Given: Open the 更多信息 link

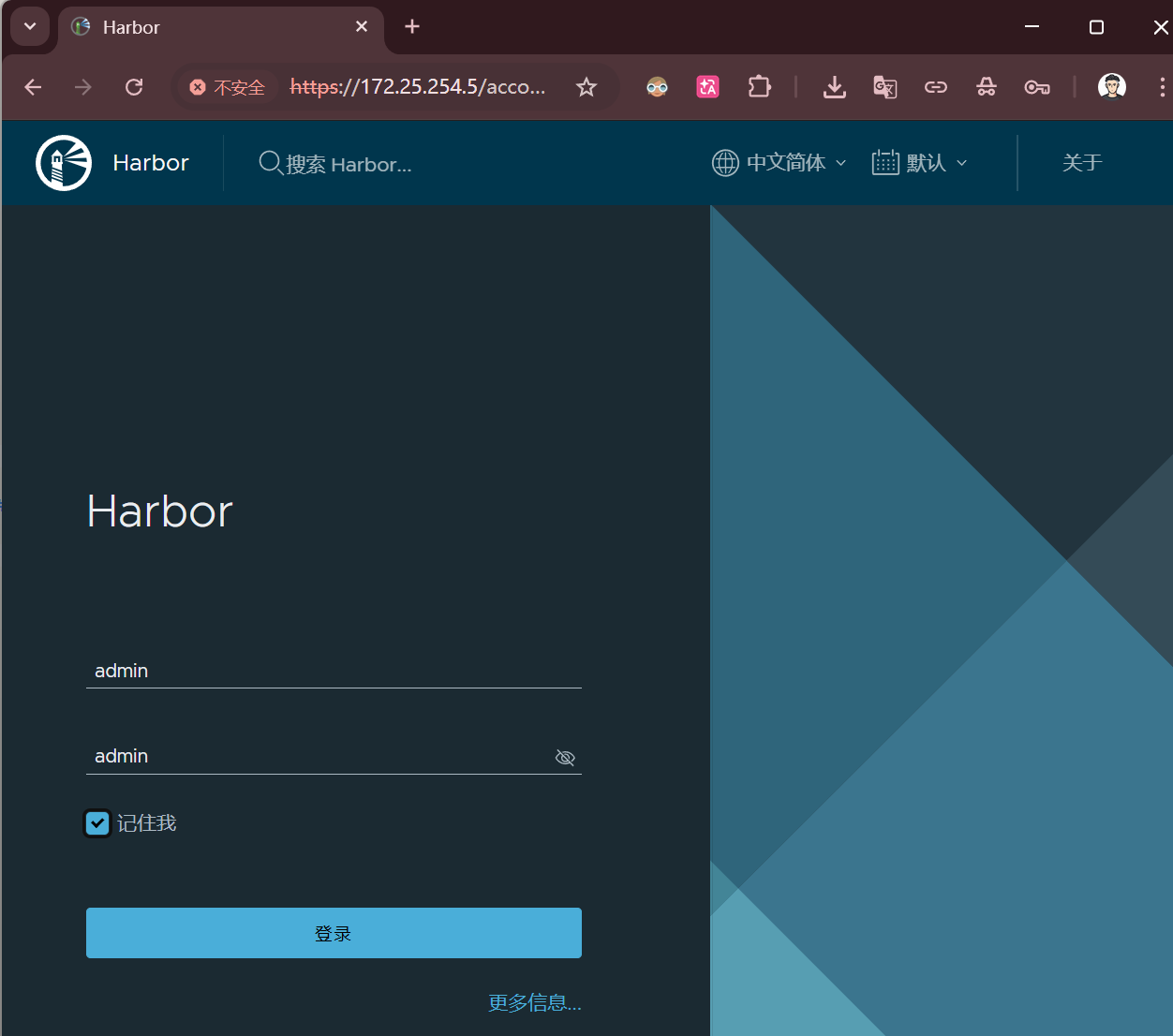Looking at the screenshot, I should (535, 1003).
